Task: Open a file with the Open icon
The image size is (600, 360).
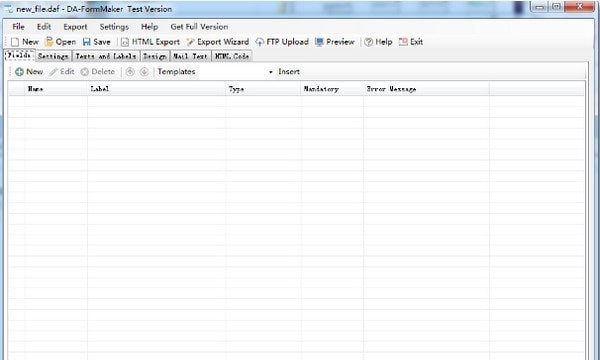Action: pyautogui.click(x=49, y=42)
